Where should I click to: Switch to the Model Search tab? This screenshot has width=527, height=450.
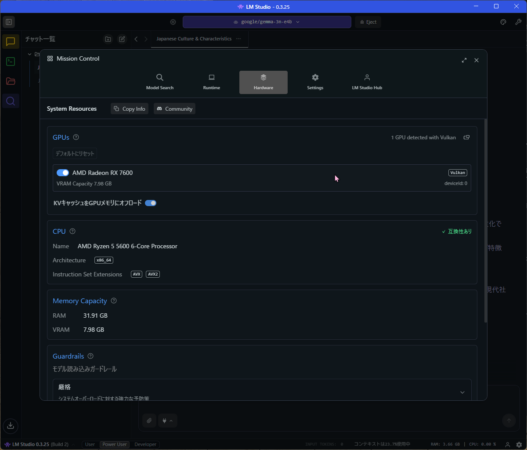point(160,82)
